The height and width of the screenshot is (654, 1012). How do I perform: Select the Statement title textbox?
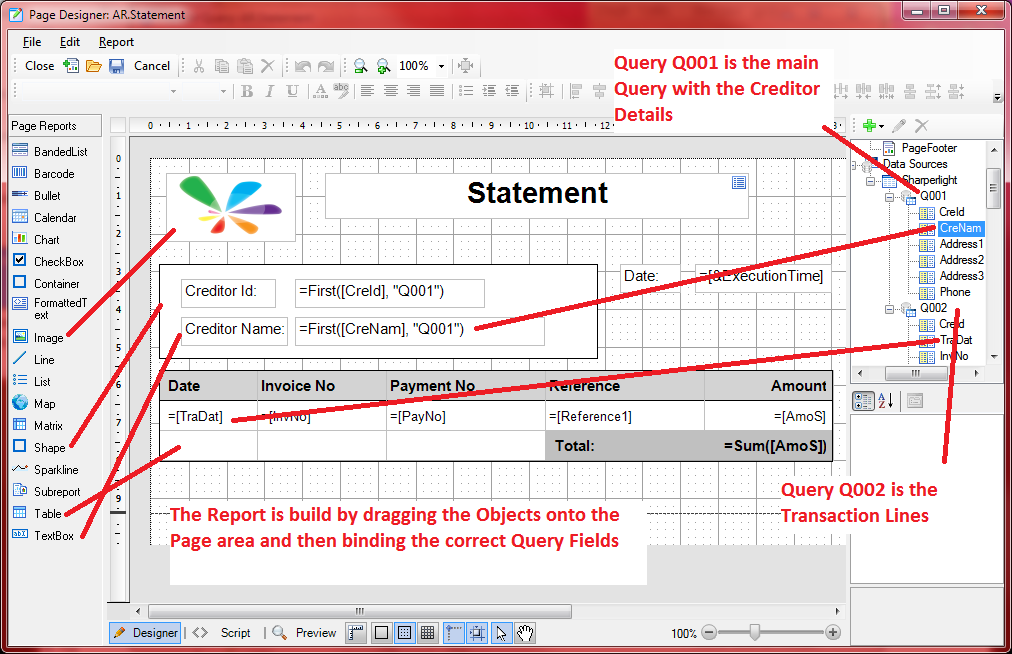tap(537, 196)
